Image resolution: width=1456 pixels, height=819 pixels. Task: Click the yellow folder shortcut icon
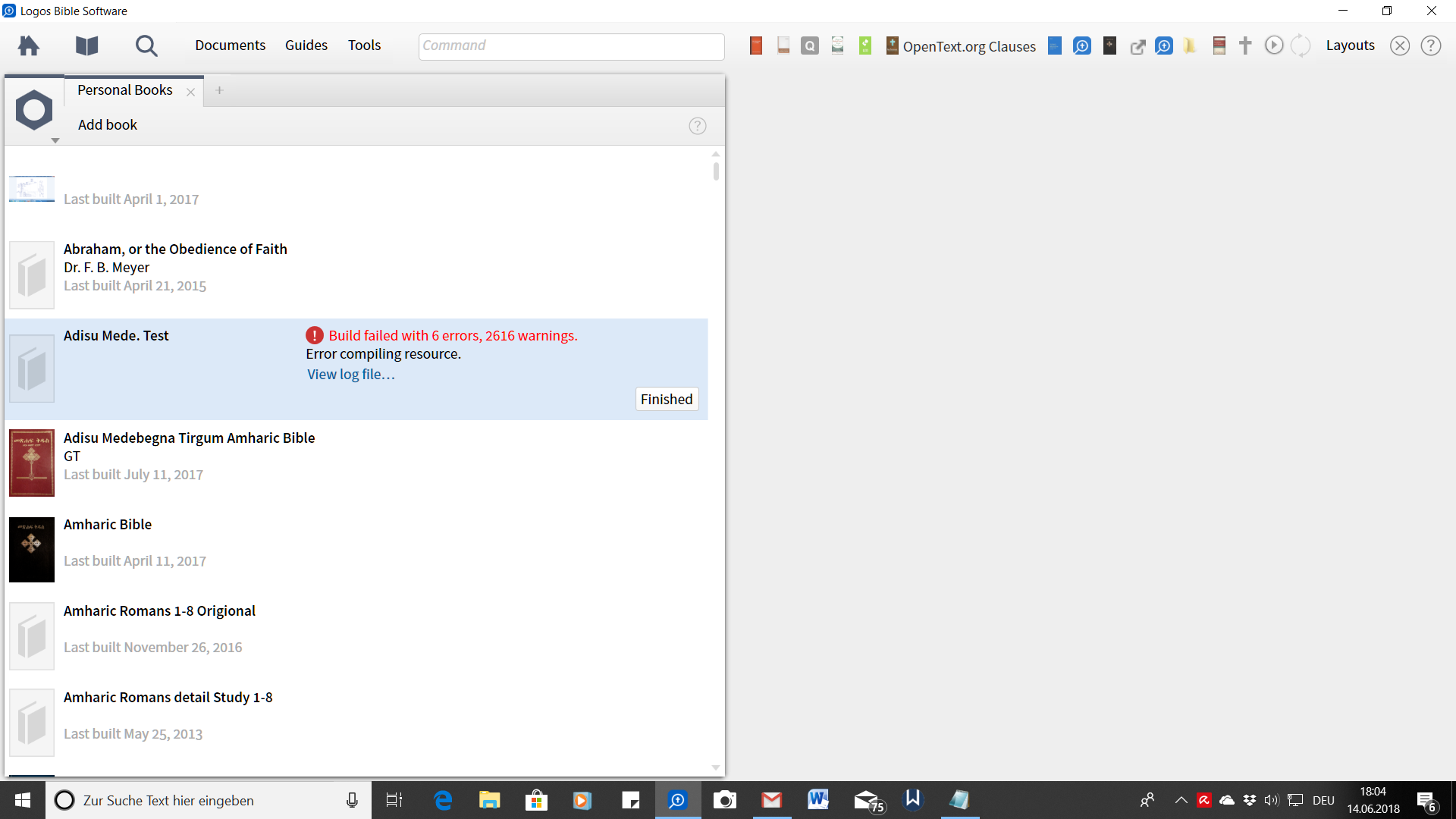1190,46
